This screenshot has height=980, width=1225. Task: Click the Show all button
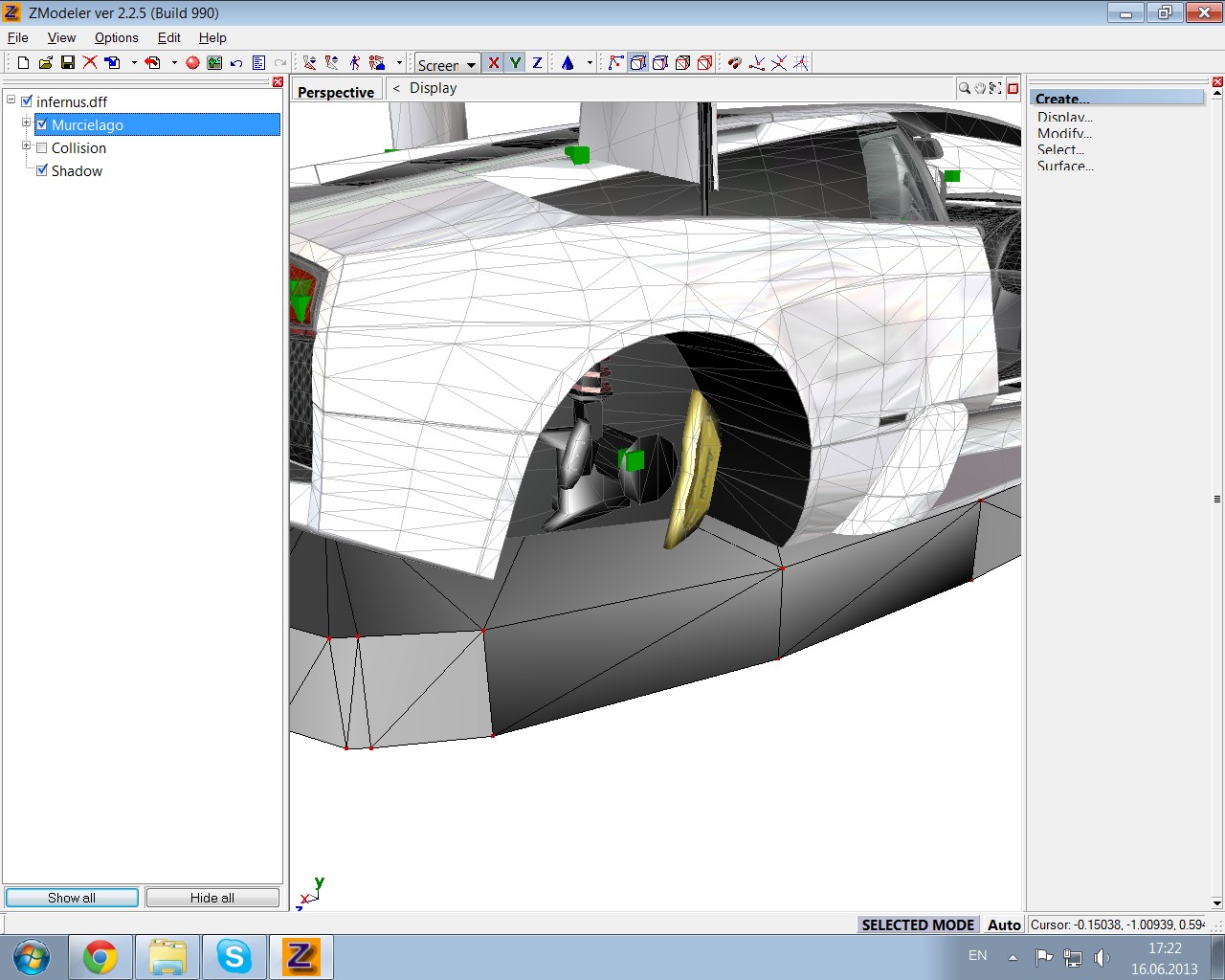tap(72, 898)
